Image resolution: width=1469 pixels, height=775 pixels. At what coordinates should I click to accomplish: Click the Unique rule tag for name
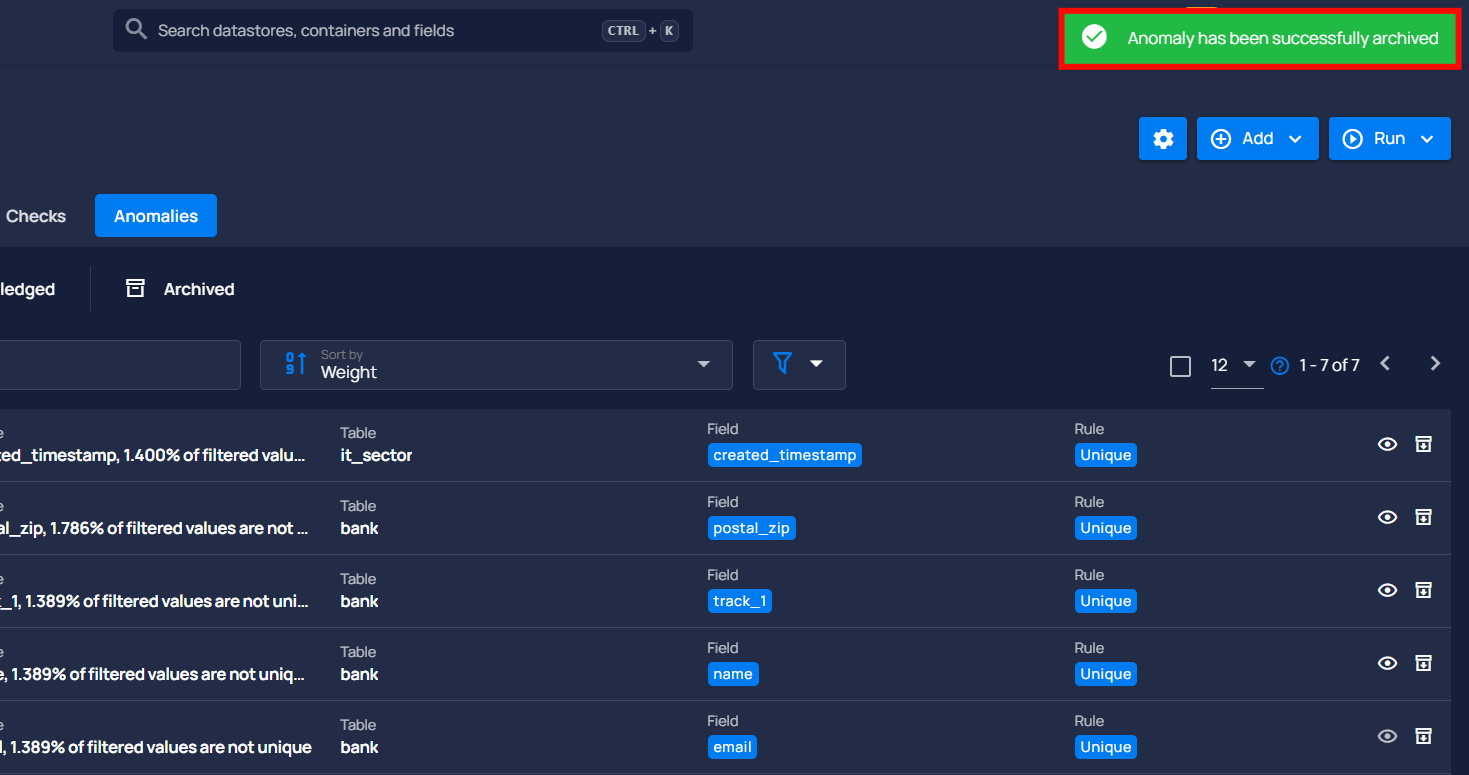click(x=1106, y=674)
